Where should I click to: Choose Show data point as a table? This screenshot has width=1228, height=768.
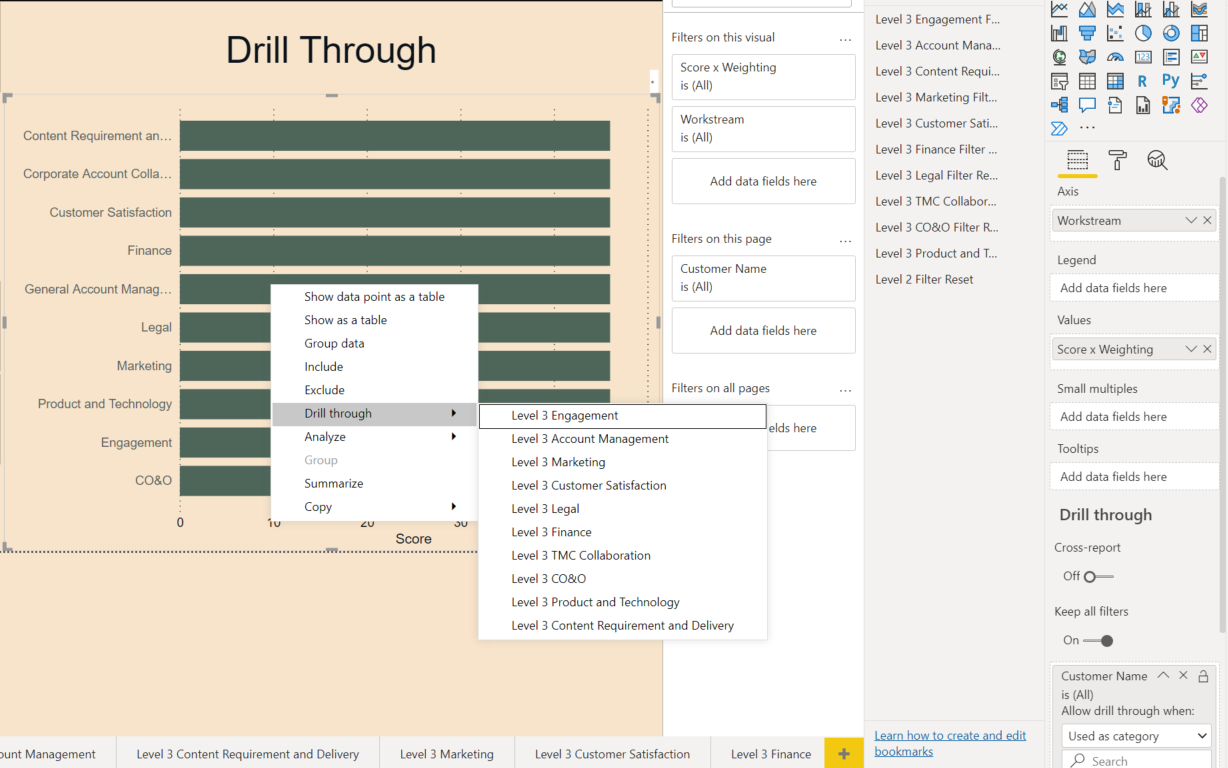point(374,297)
